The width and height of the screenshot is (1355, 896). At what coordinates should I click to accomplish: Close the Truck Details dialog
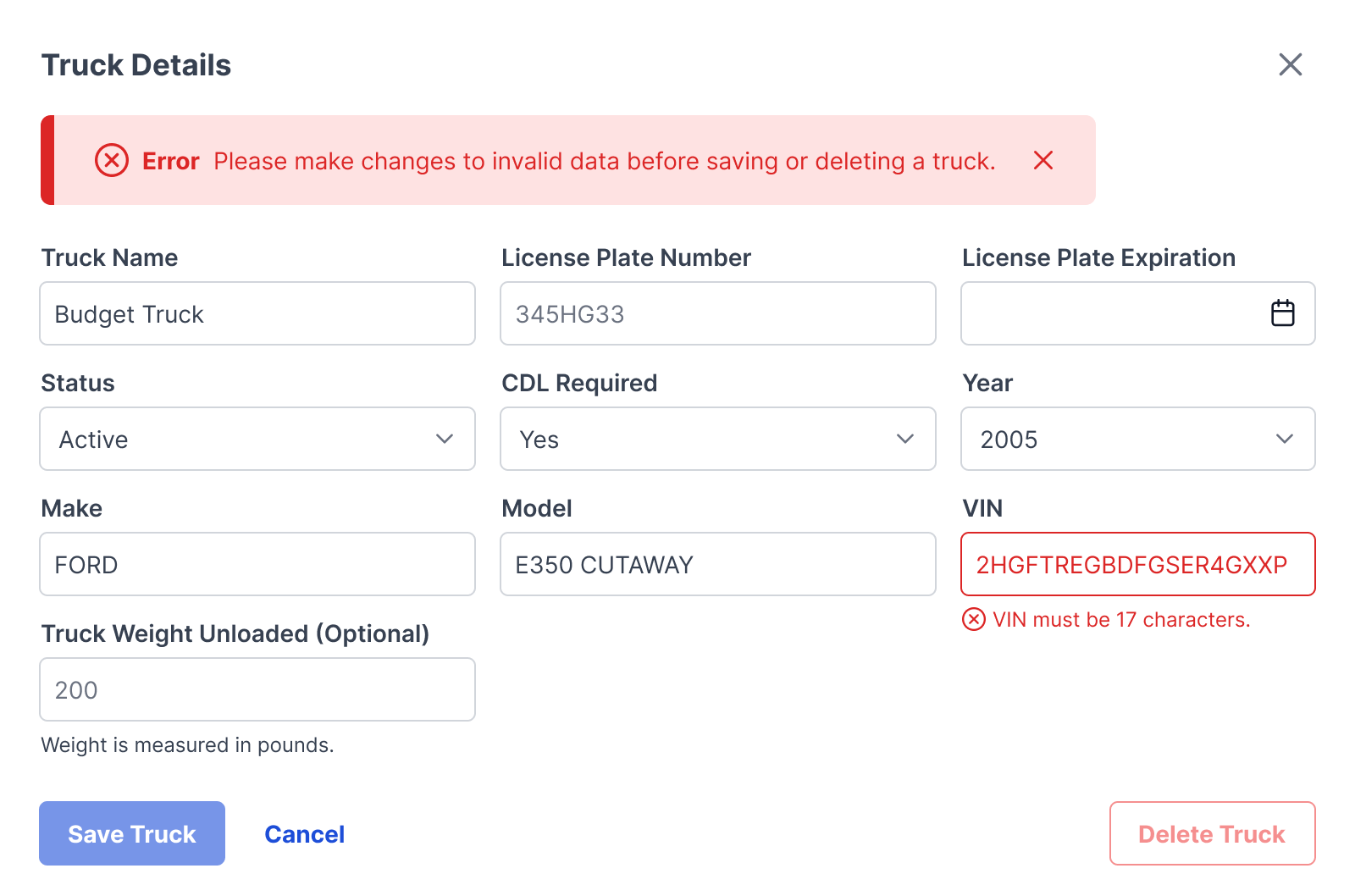point(1290,64)
